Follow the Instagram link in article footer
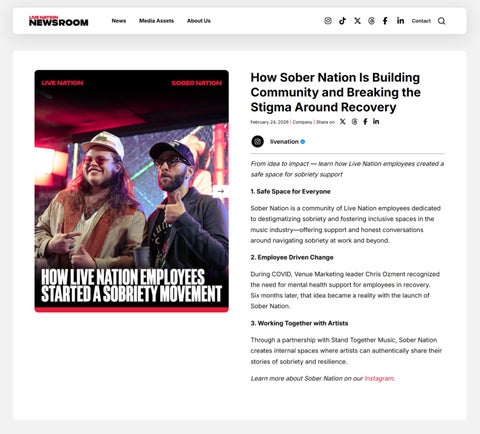The width and height of the screenshot is (480, 434). point(379,378)
